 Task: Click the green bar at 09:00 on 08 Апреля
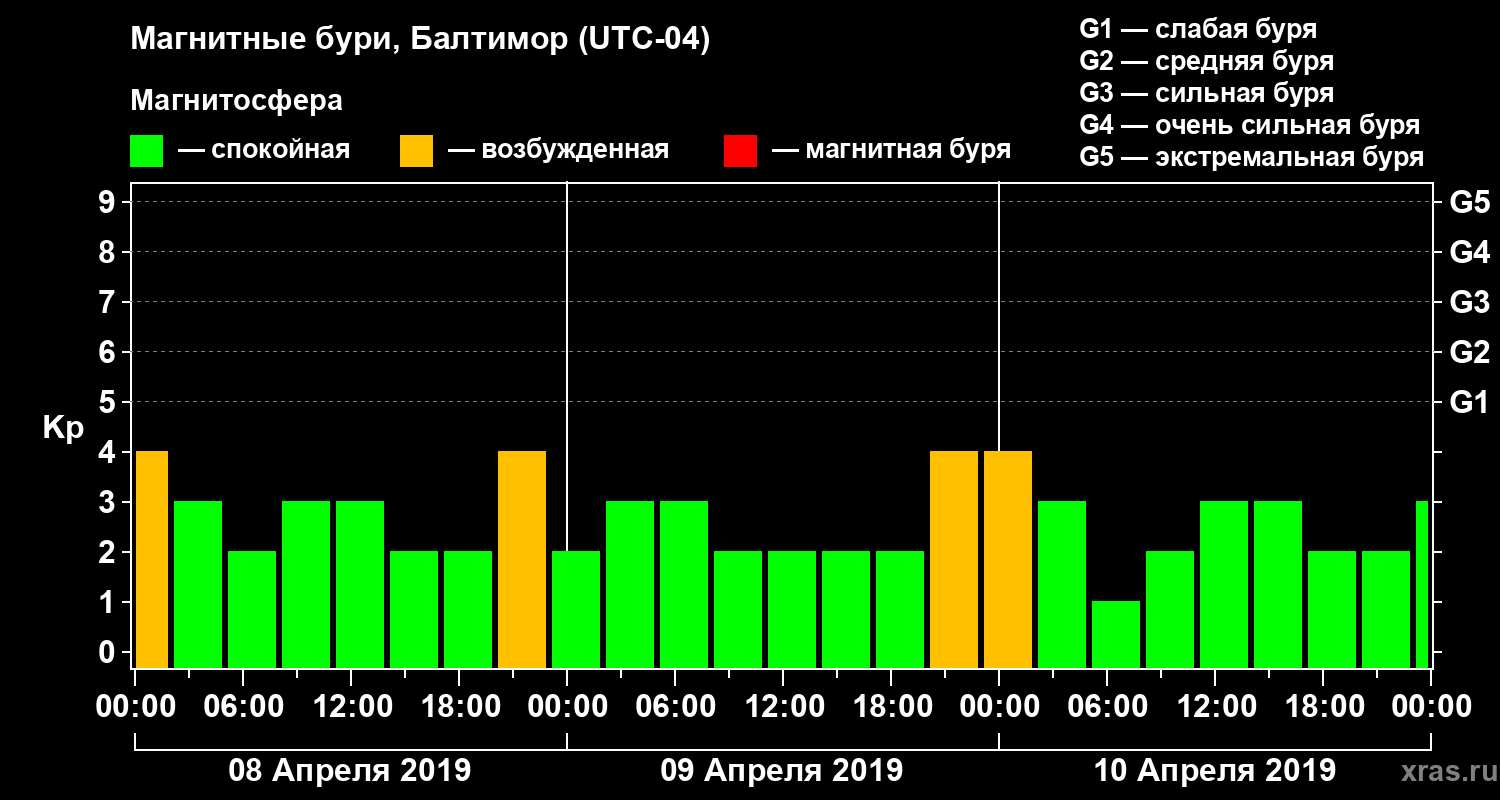(306, 584)
